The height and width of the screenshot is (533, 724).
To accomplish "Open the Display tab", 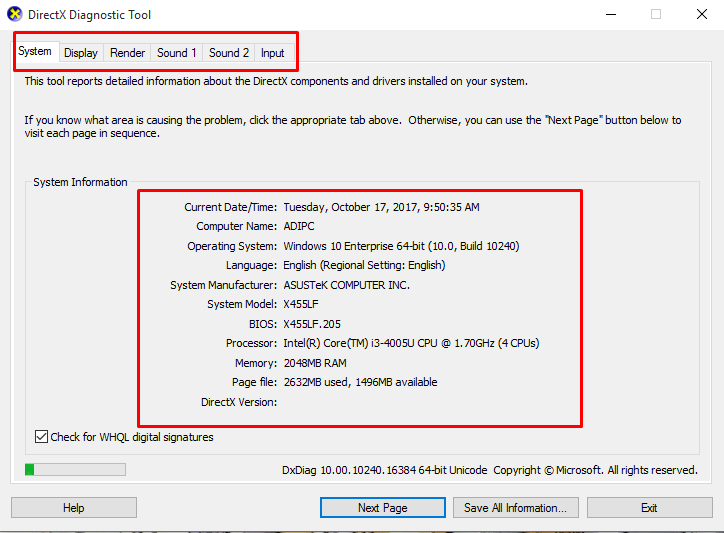I will click(x=81, y=53).
